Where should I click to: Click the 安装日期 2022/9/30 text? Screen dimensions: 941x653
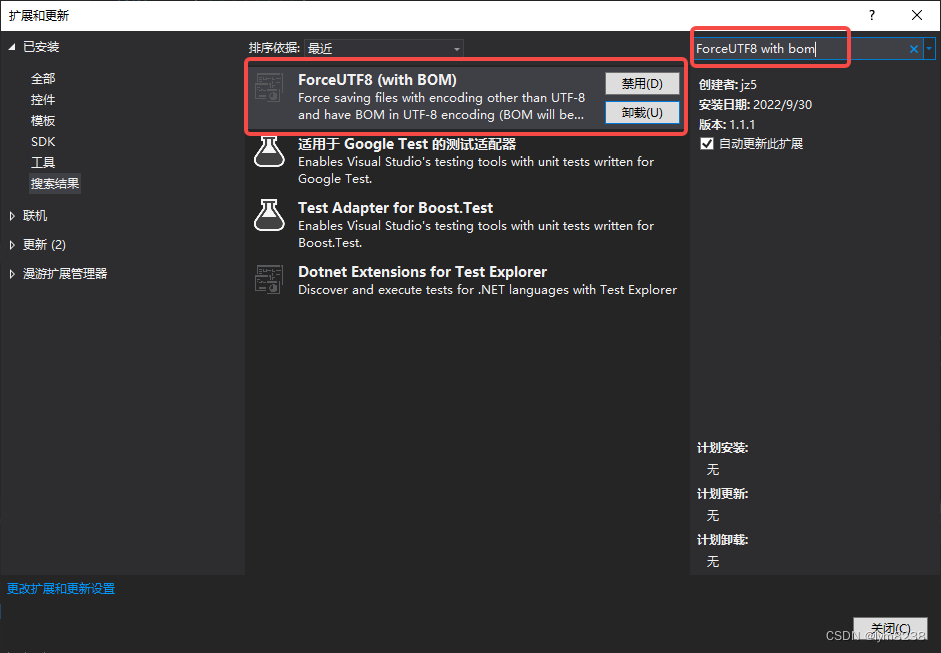tap(755, 104)
